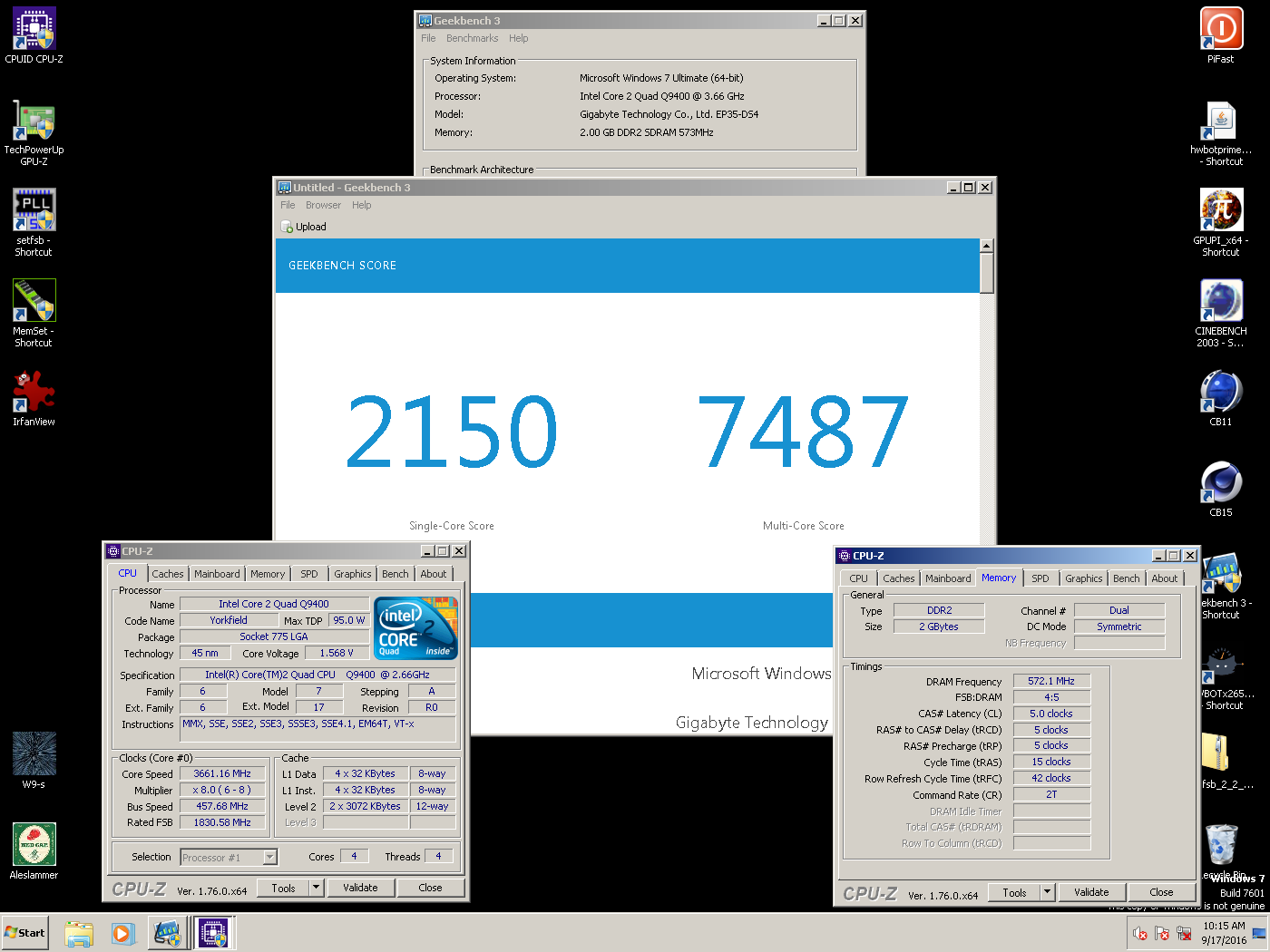The image size is (1270, 952).
Task: Open SPD tab in right CPU-Z window
Action: [x=1040, y=578]
